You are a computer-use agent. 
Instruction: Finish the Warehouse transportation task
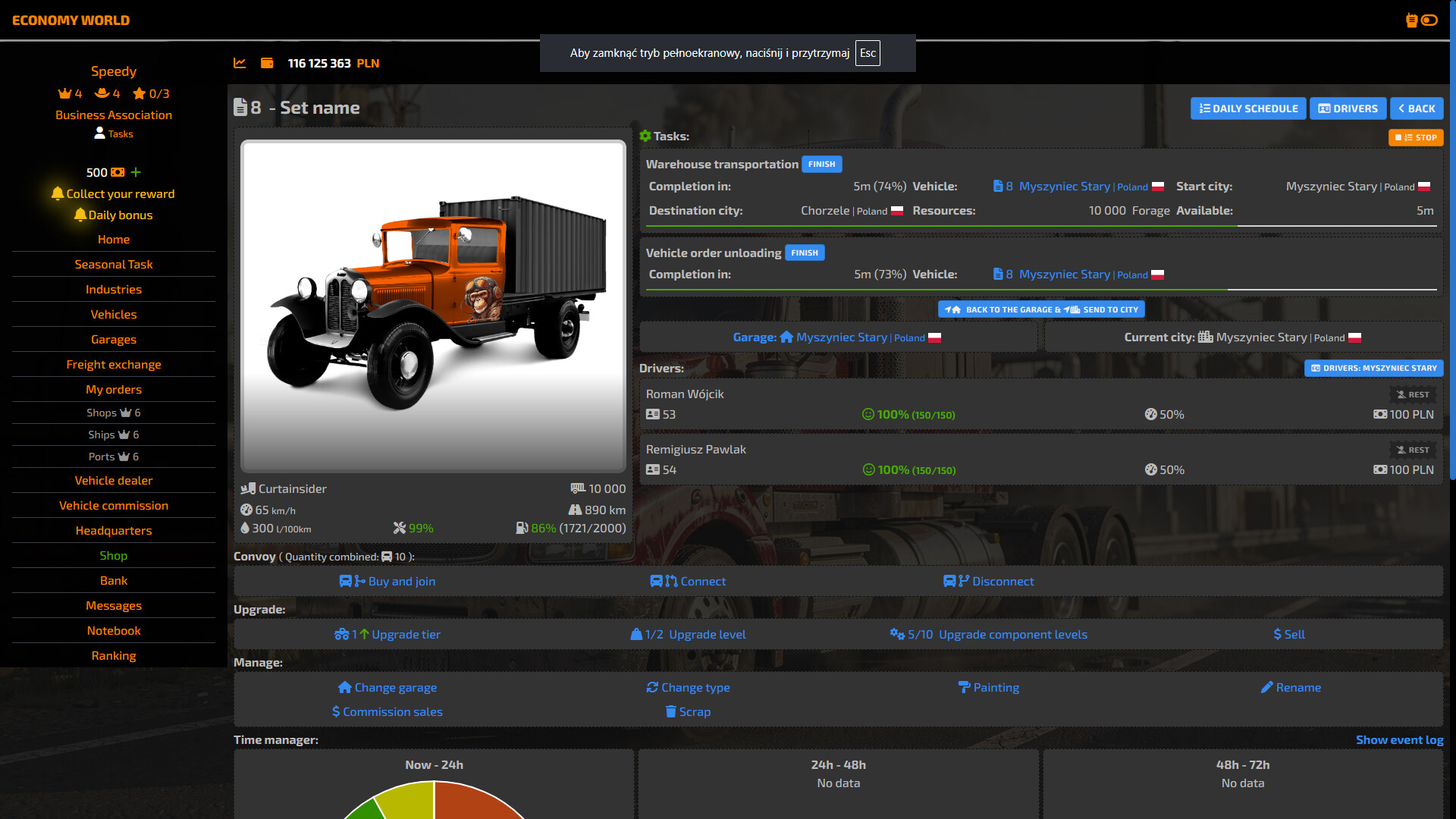pyautogui.click(x=821, y=164)
